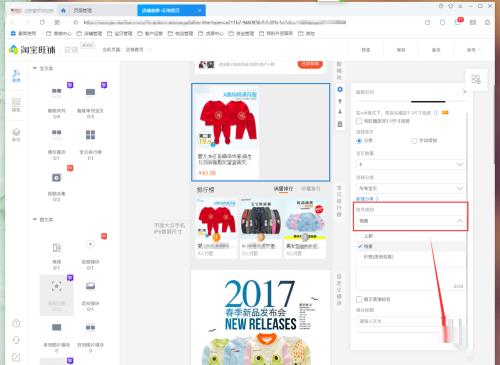The height and width of the screenshot is (365, 500).
Task: Delete the selected module via trash icon
Action: (x=340, y=124)
